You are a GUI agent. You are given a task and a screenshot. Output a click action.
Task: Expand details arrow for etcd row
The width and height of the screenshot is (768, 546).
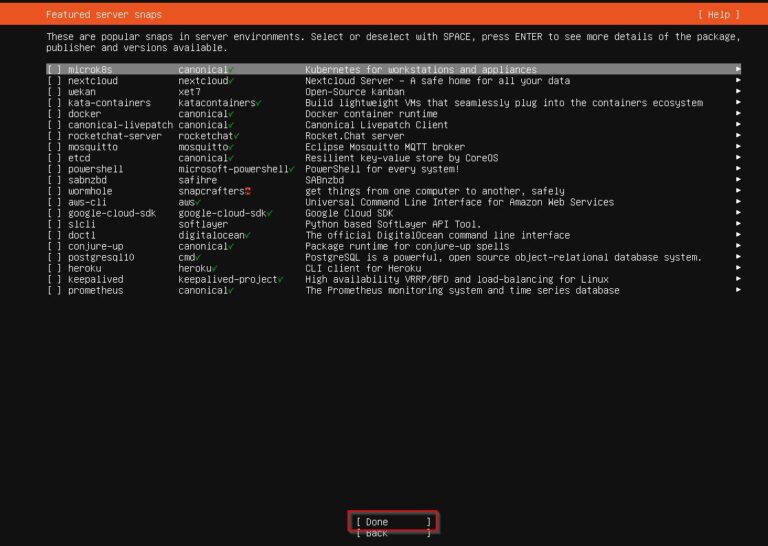[738, 157]
